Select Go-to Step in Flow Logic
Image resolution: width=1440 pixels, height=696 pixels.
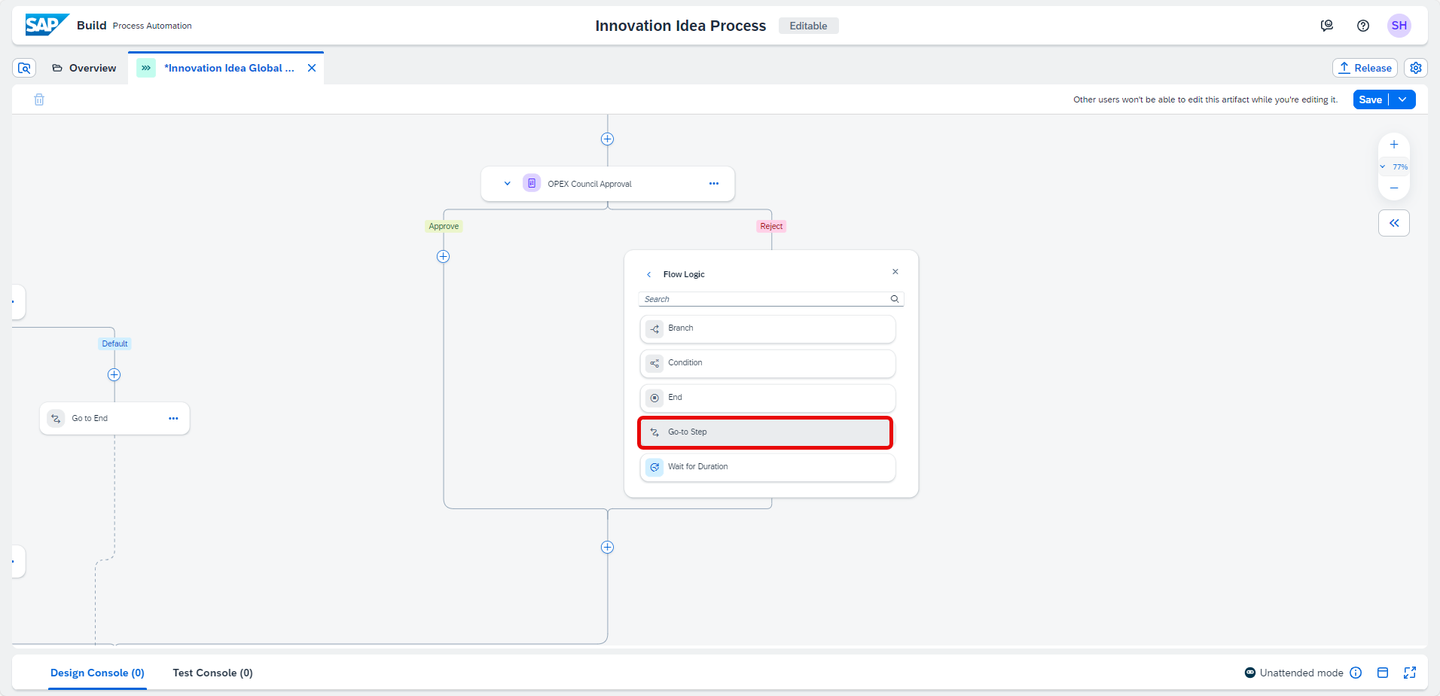pos(765,432)
